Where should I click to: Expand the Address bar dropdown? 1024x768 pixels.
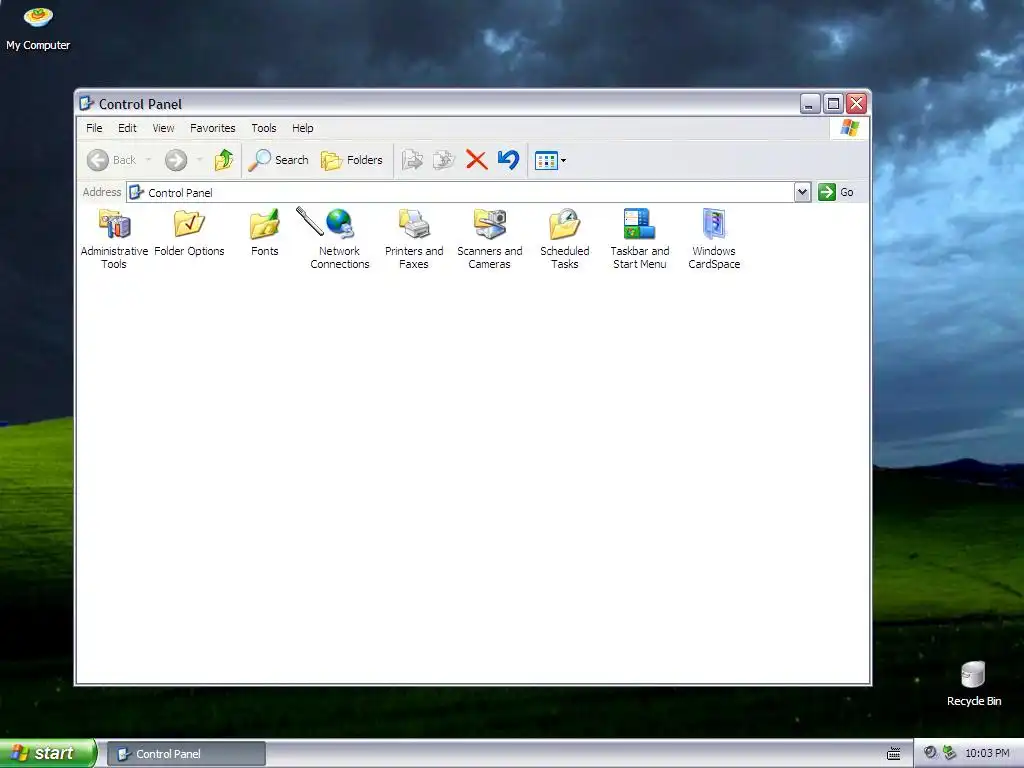pyautogui.click(x=803, y=192)
